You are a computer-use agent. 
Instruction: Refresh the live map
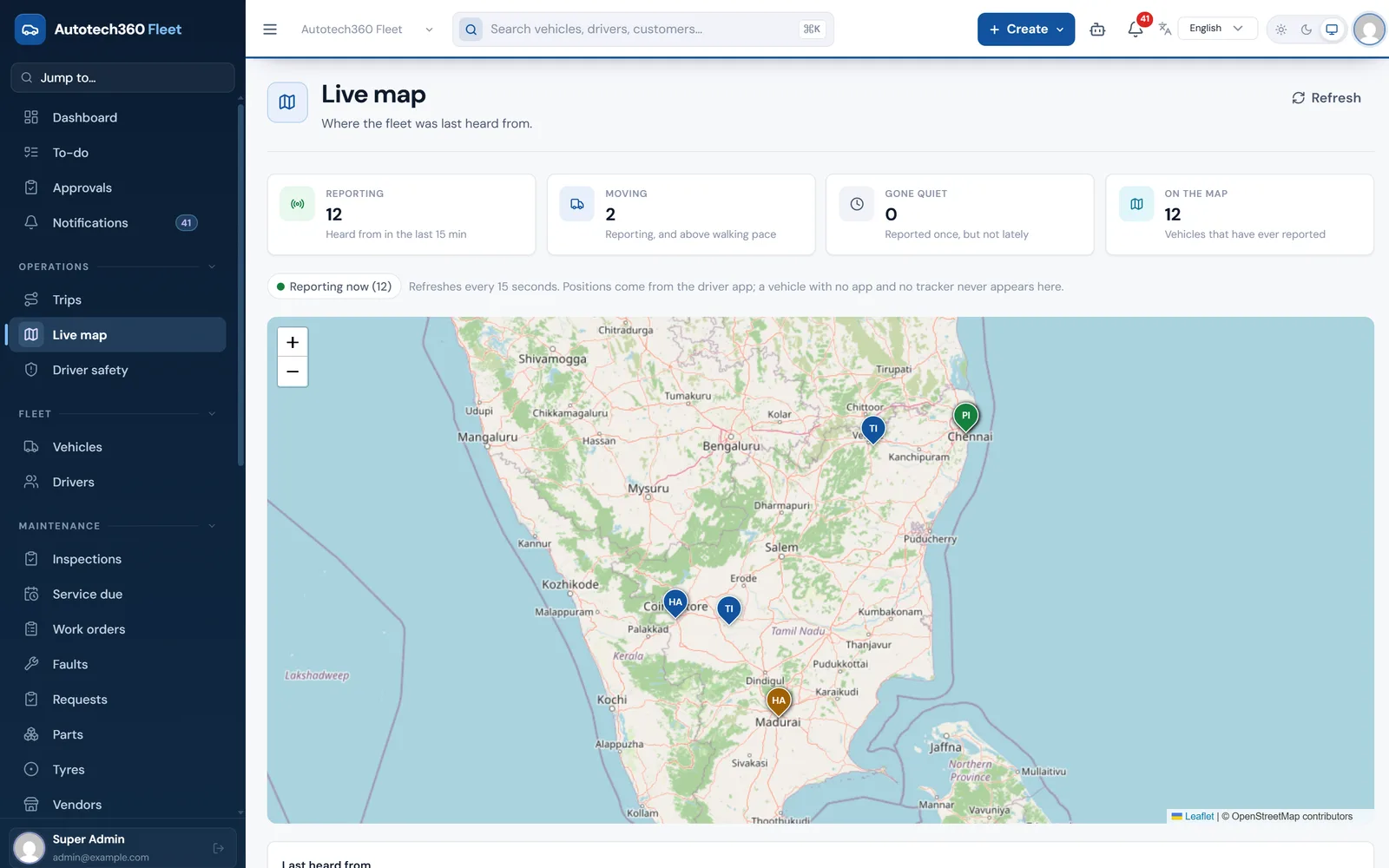[1326, 98]
